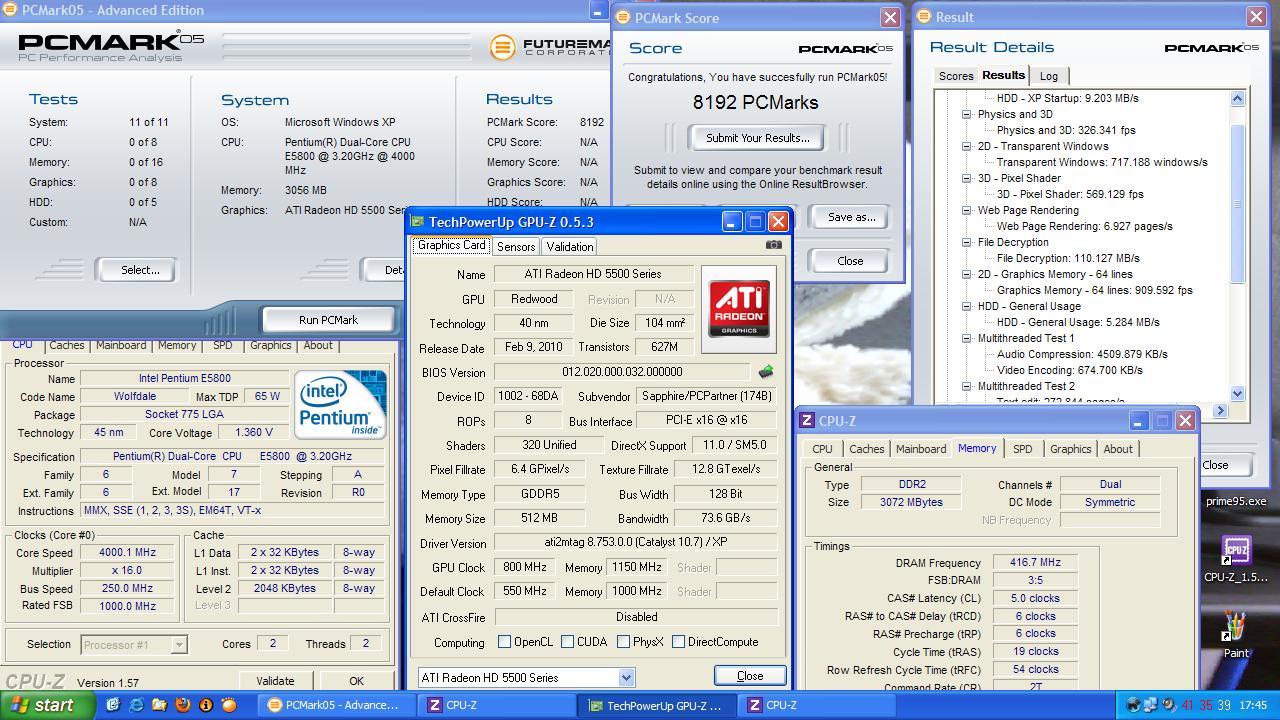Click the TechPowerUp GPU-Z title bar icon
The height and width of the screenshot is (720, 1280).
coord(419,222)
